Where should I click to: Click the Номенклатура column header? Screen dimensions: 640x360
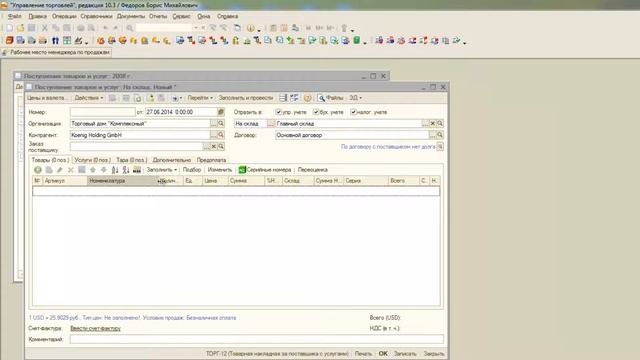point(122,180)
